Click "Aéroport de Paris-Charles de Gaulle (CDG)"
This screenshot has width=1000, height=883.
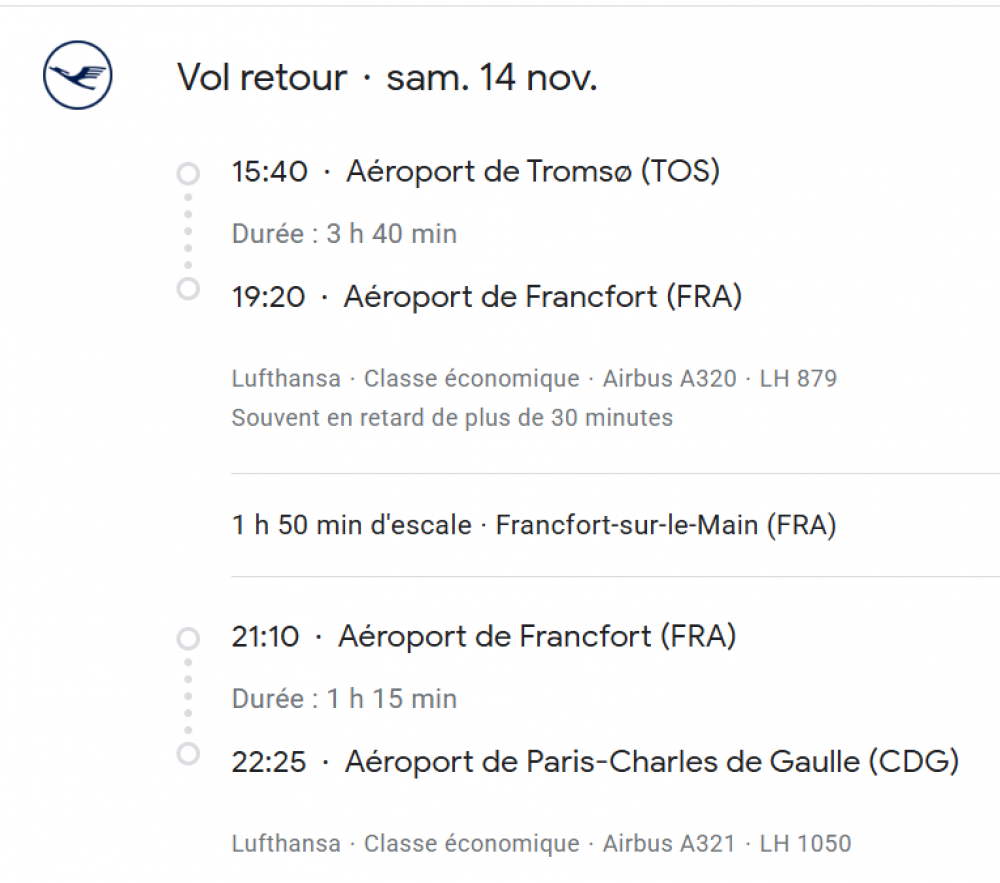tap(652, 762)
